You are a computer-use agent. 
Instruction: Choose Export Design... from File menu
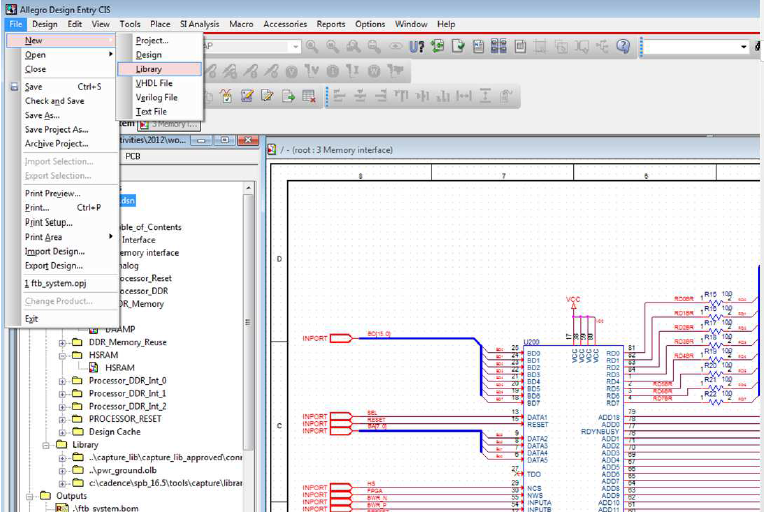pos(61,265)
